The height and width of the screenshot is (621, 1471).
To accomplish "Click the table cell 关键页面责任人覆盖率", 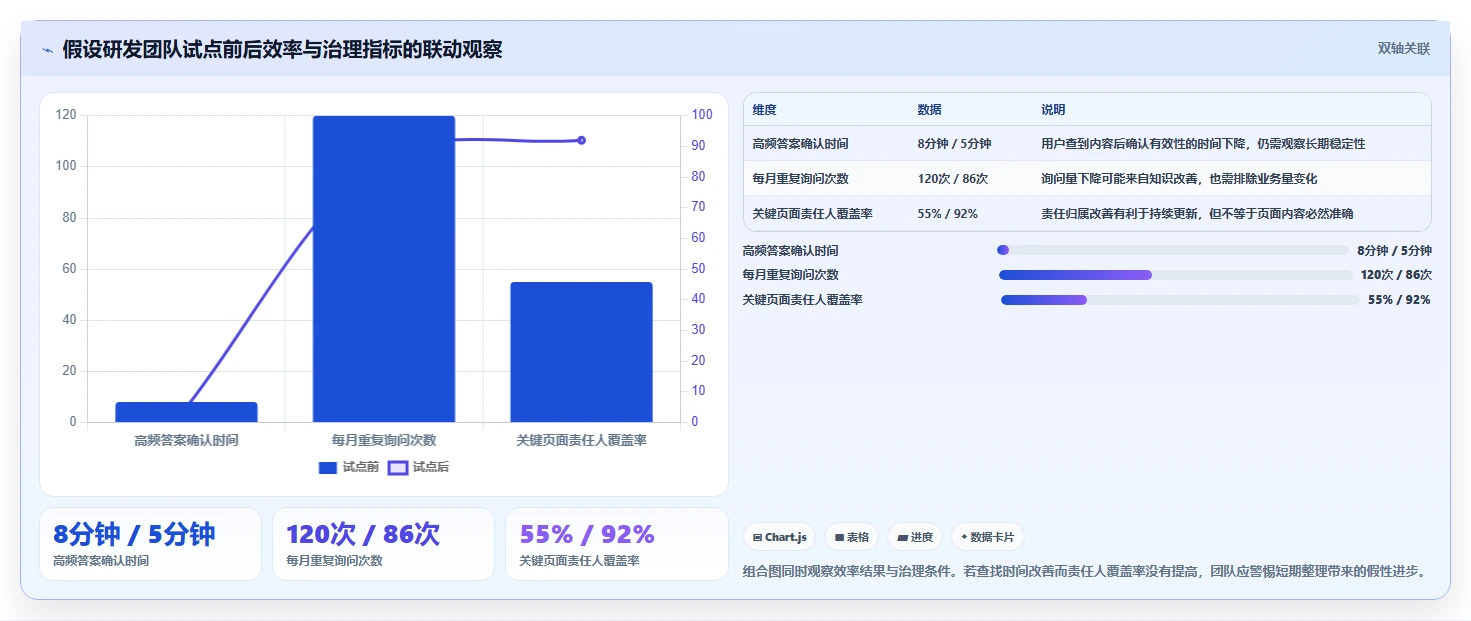I will point(812,214).
